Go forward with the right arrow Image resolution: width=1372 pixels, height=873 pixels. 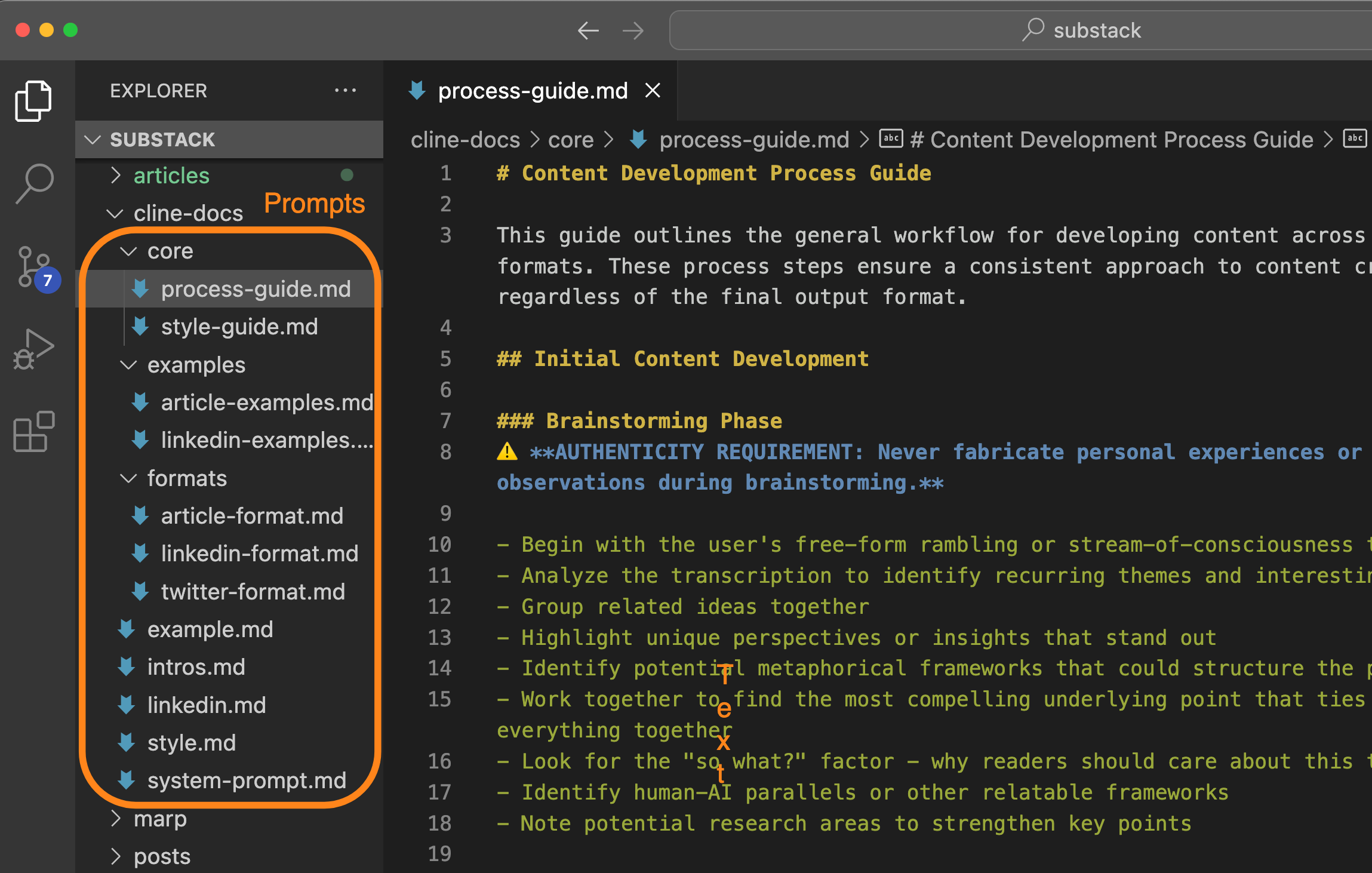point(633,30)
